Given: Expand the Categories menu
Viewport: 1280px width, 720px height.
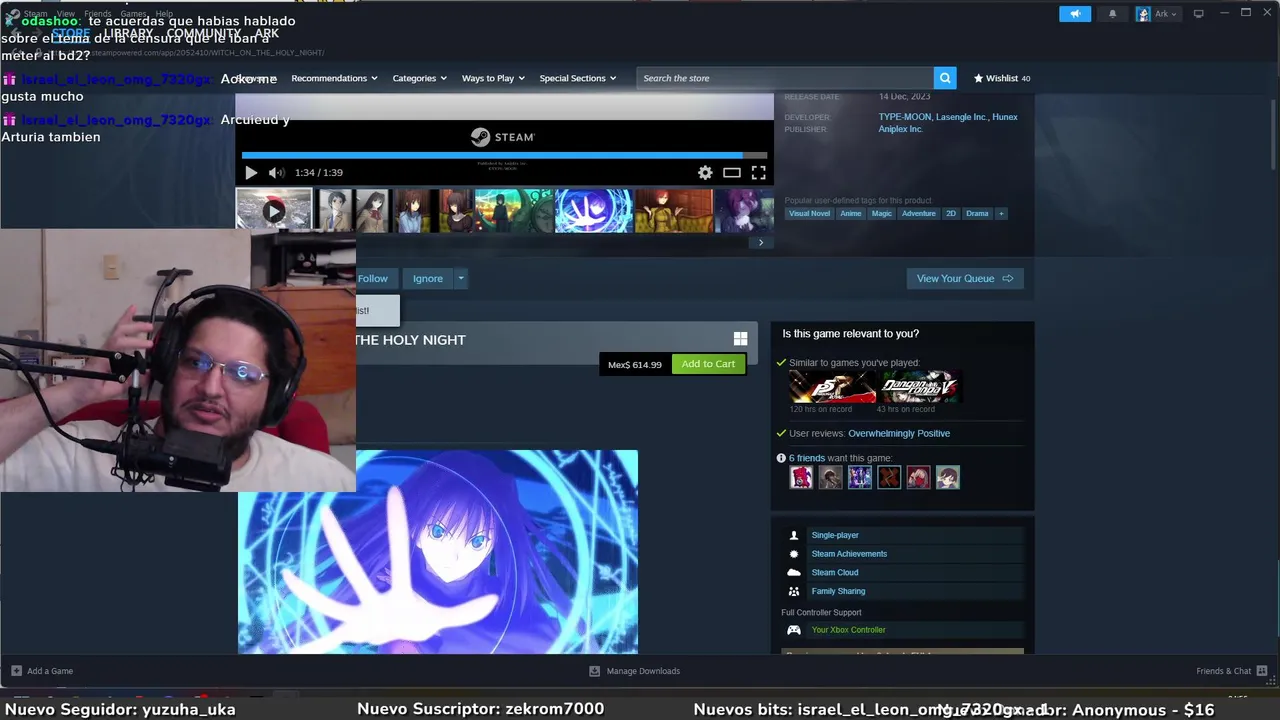Looking at the screenshot, I should (419, 78).
